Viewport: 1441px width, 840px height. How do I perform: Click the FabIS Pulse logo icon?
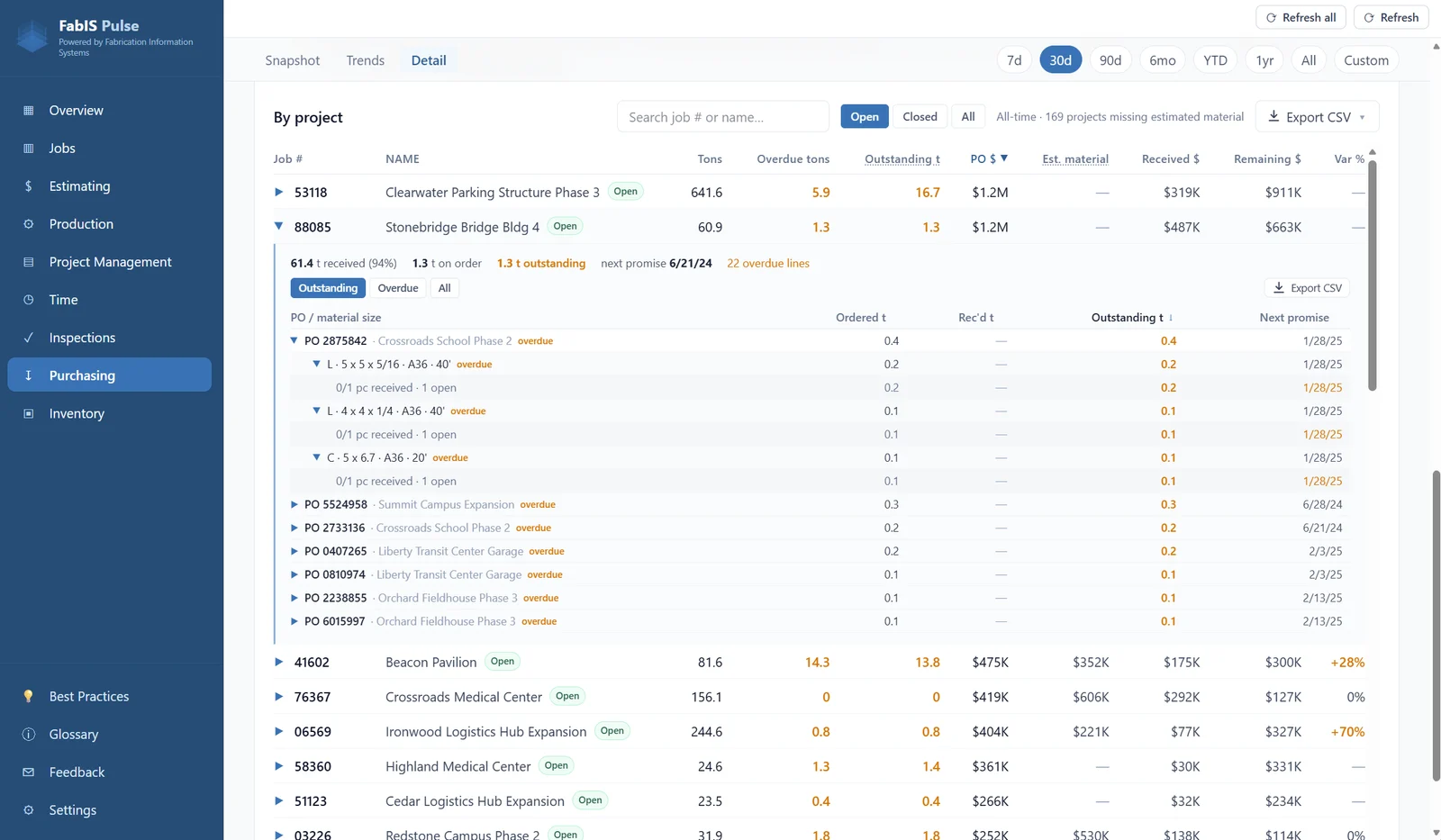[32, 37]
